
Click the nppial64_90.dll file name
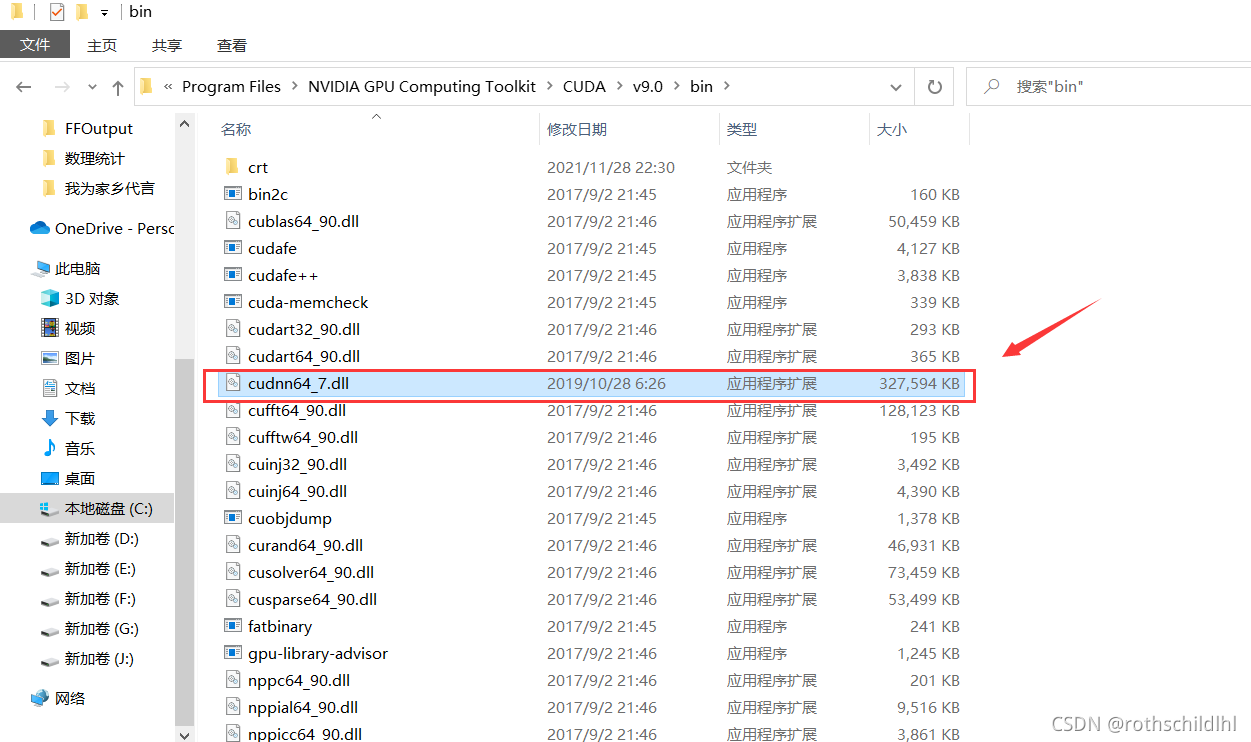303,707
